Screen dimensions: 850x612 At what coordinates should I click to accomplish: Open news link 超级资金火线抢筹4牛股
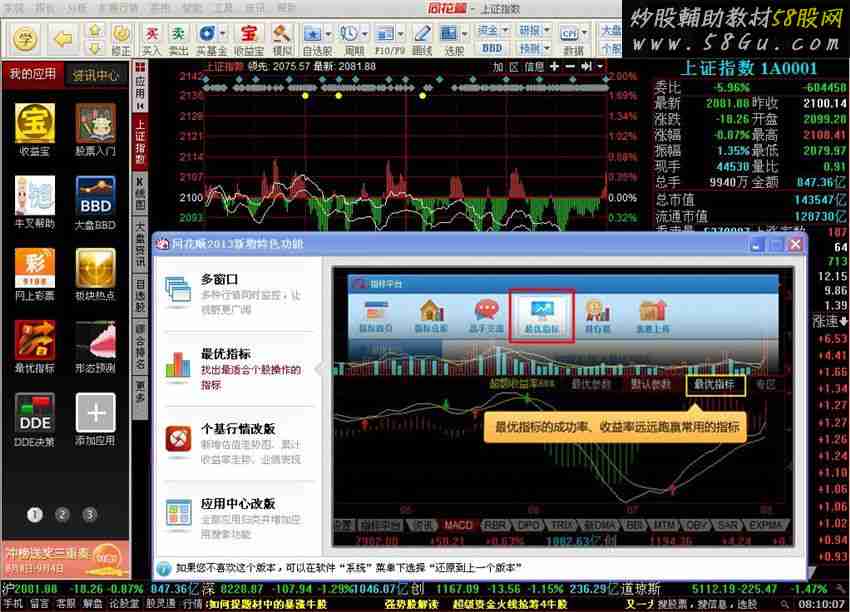(x=510, y=604)
